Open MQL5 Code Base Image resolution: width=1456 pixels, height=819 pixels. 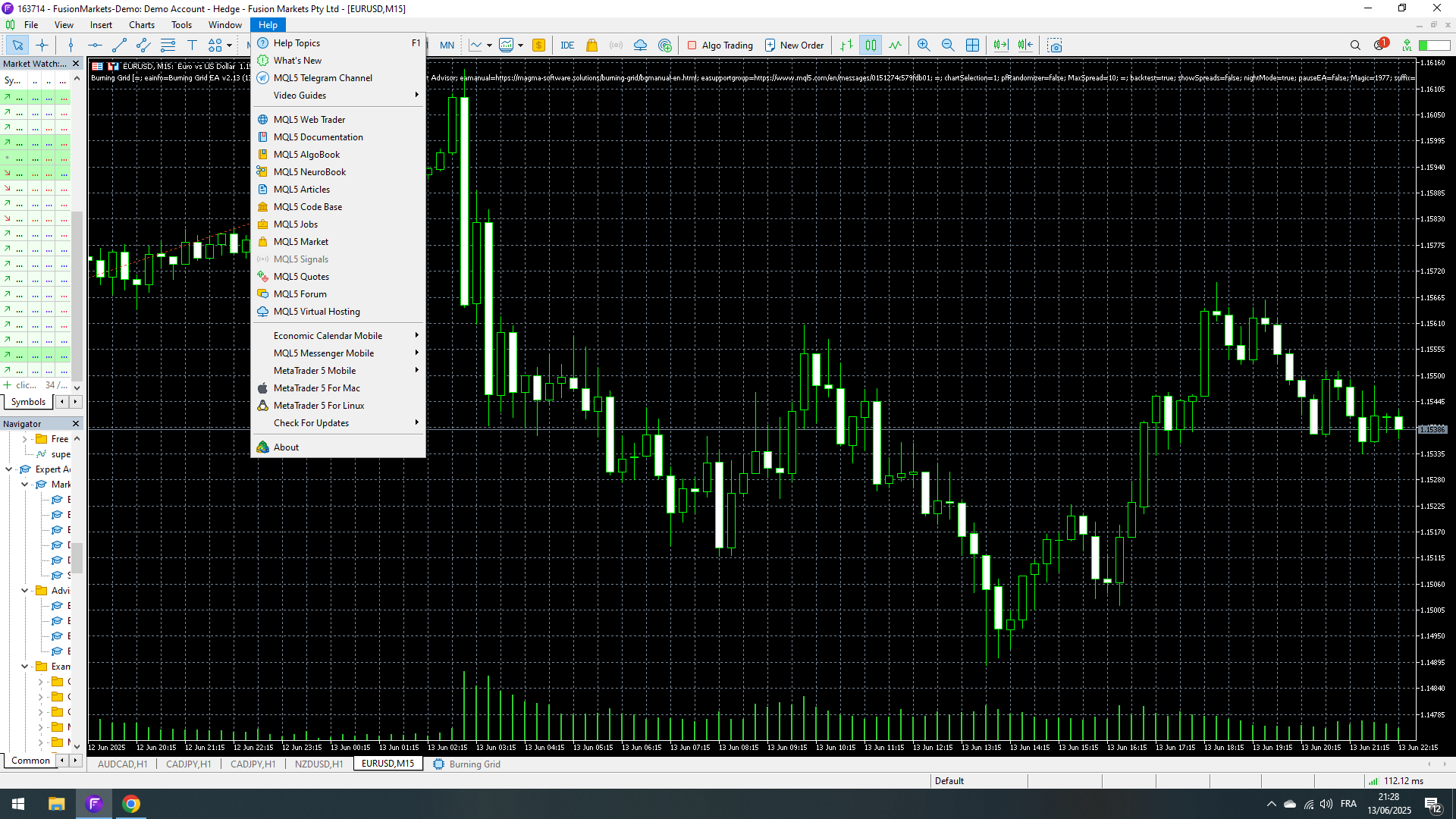[x=338, y=207]
